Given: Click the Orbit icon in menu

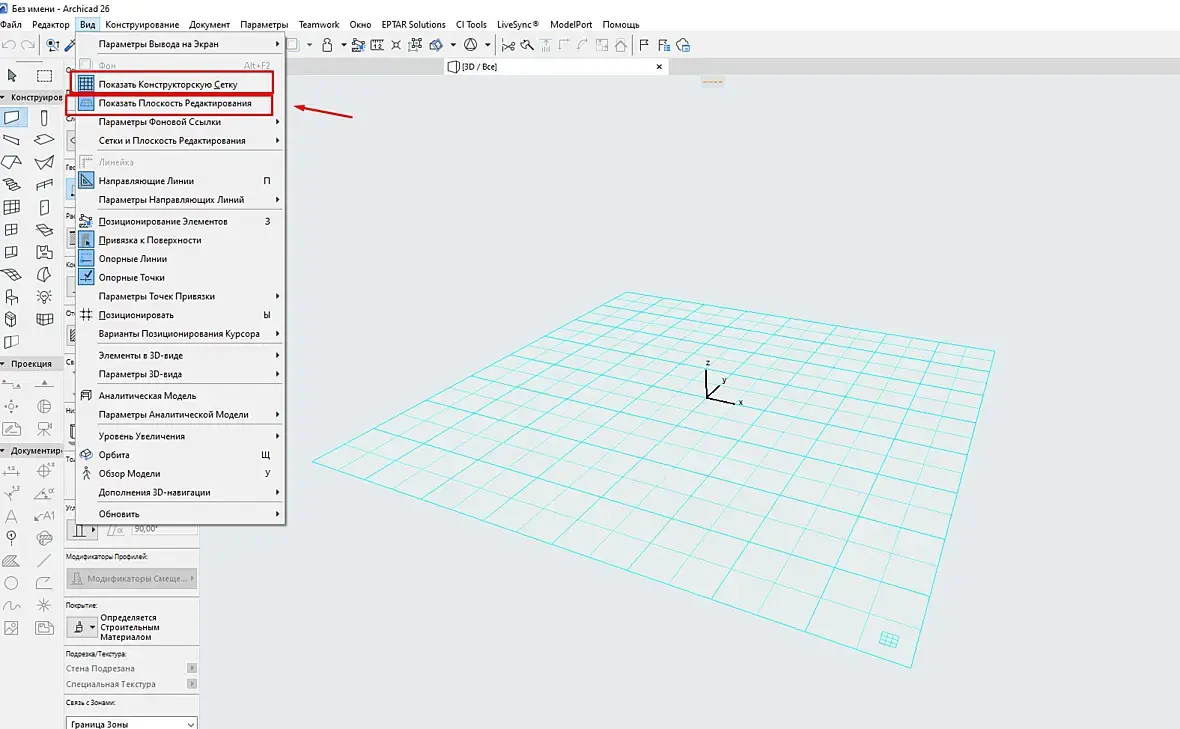Looking at the screenshot, I should (x=86, y=455).
